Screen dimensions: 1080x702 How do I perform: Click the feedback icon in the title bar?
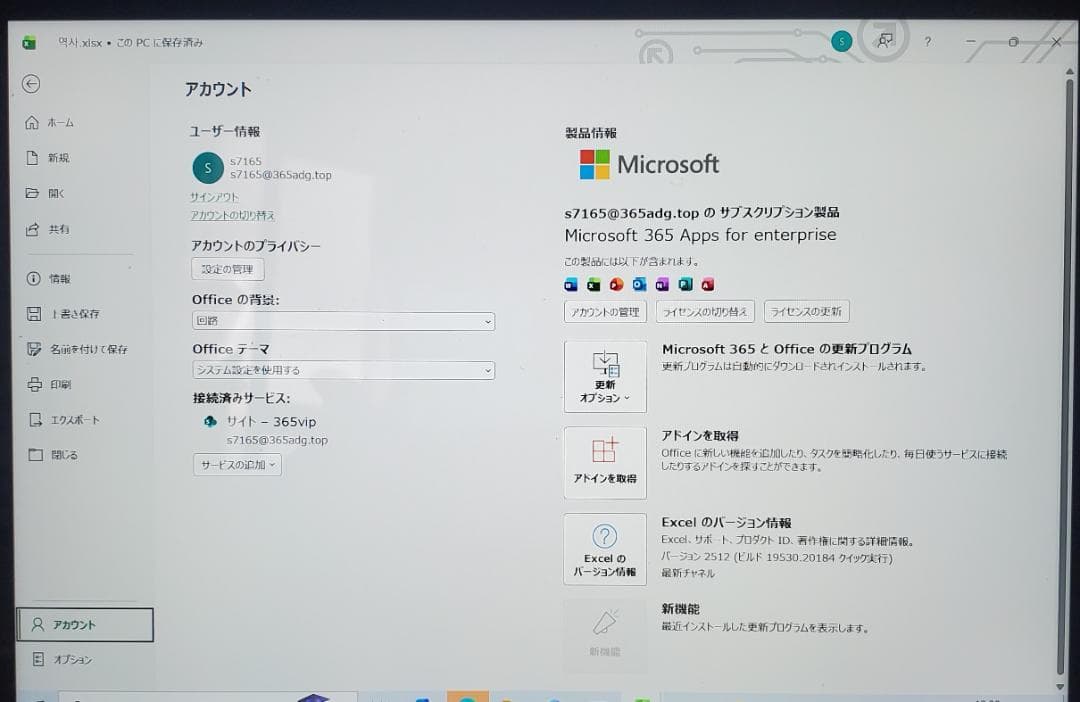pos(885,41)
